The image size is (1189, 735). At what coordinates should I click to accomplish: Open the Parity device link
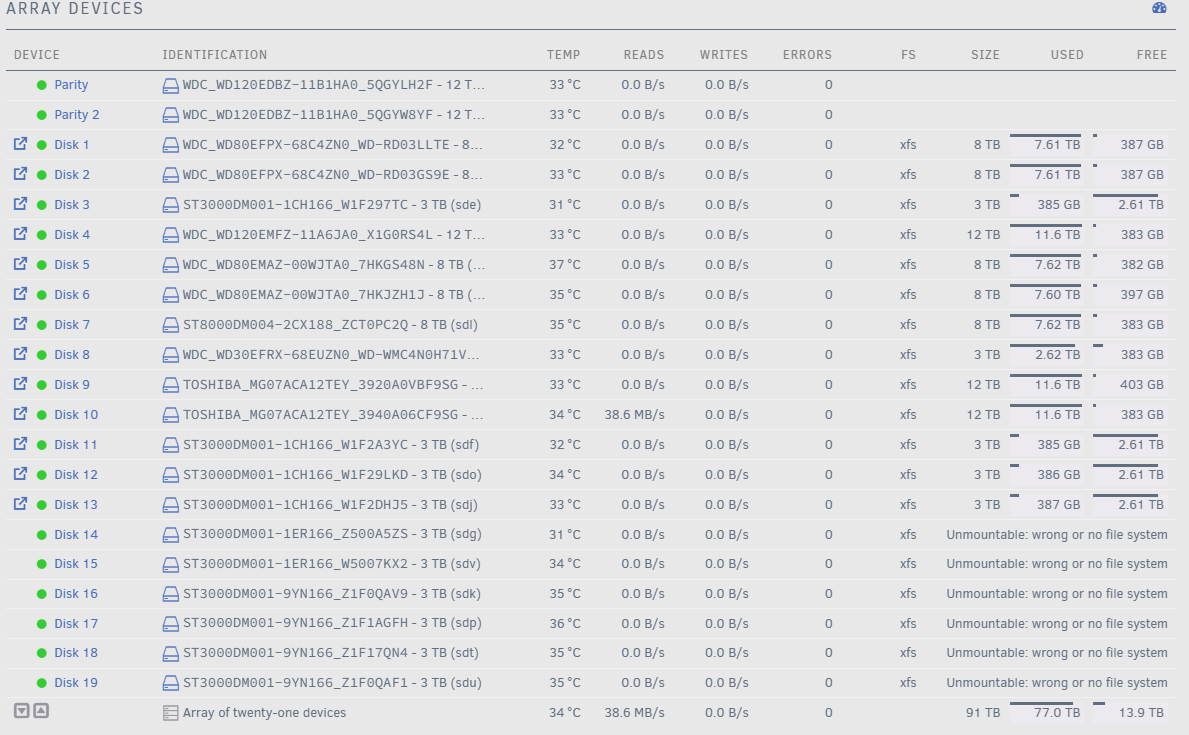(71, 85)
